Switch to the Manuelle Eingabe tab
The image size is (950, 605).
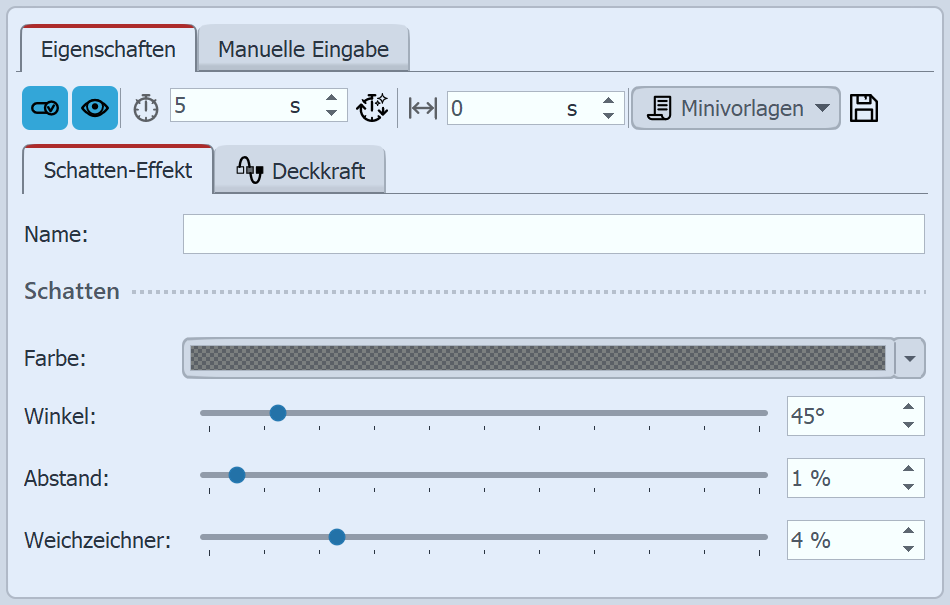pos(303,49)
